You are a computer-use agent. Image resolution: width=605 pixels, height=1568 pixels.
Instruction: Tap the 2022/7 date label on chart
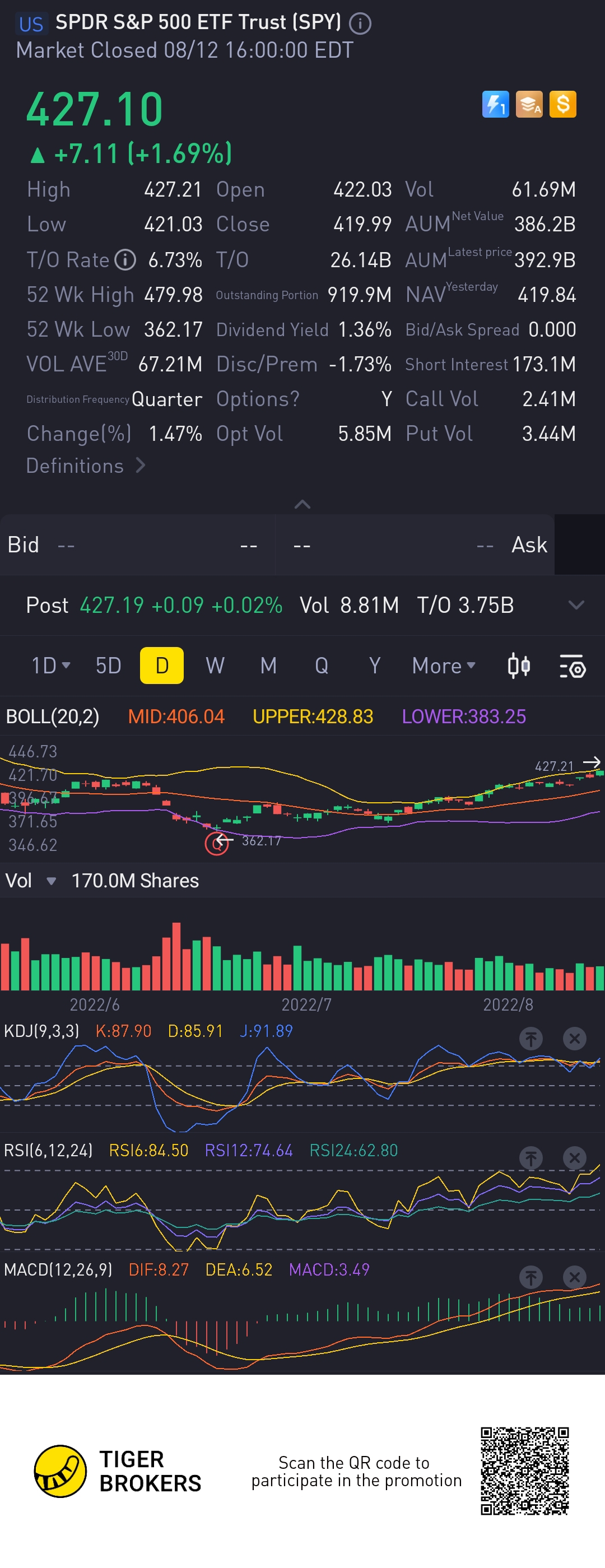click(x=306, y=1004)
